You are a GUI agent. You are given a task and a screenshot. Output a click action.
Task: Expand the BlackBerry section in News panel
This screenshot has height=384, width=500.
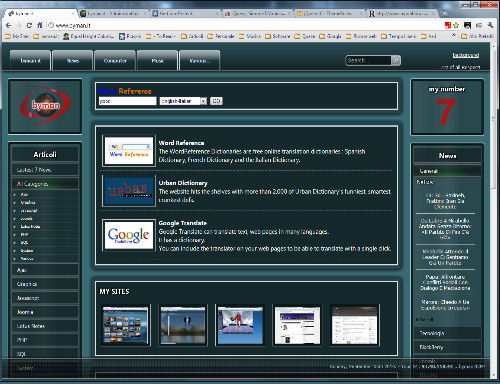tap(448, 347)
